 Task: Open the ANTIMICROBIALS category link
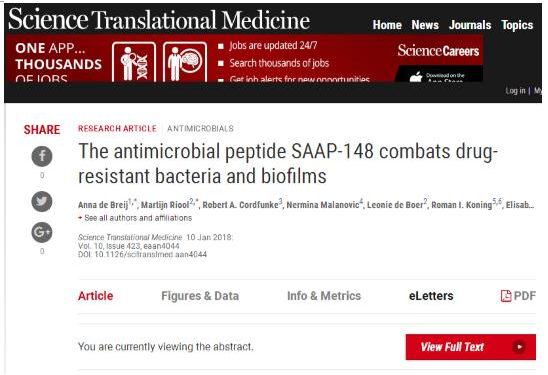(200, 129)
